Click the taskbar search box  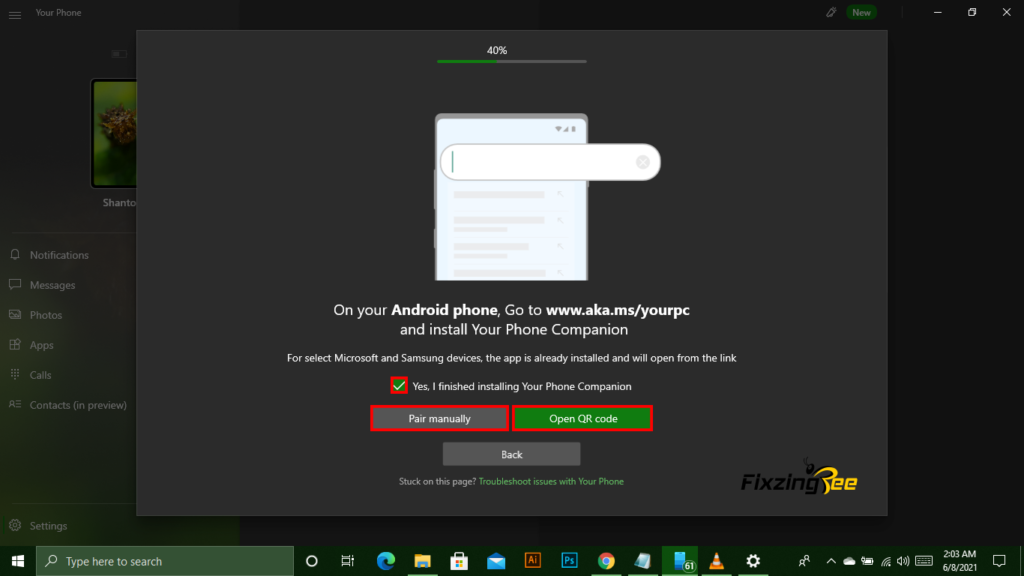tap(165, 561)
